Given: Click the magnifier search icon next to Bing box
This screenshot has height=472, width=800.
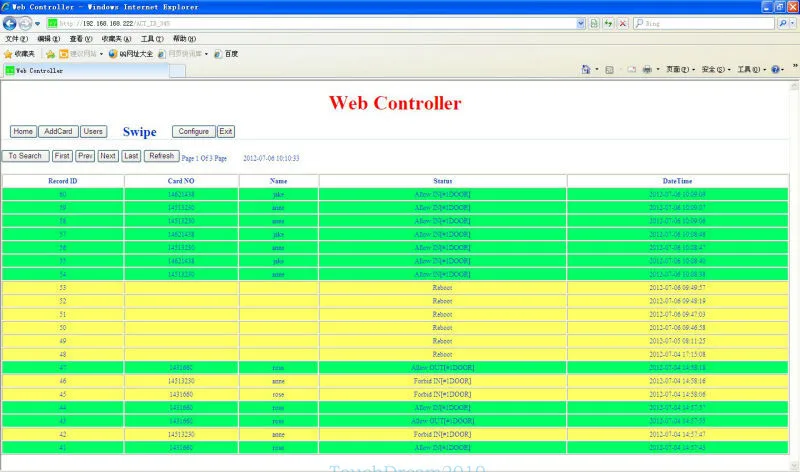Looking at the screenshot, I should tap(782, 23).
